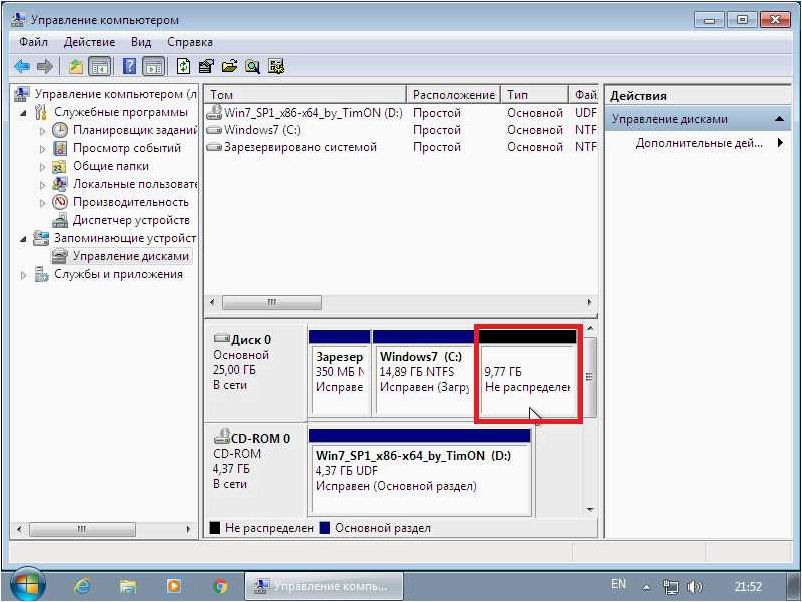The height and width of the screenshot is (602, 802).
Task: Open Internet Explorer from taskbar
Action: [81, 586]
